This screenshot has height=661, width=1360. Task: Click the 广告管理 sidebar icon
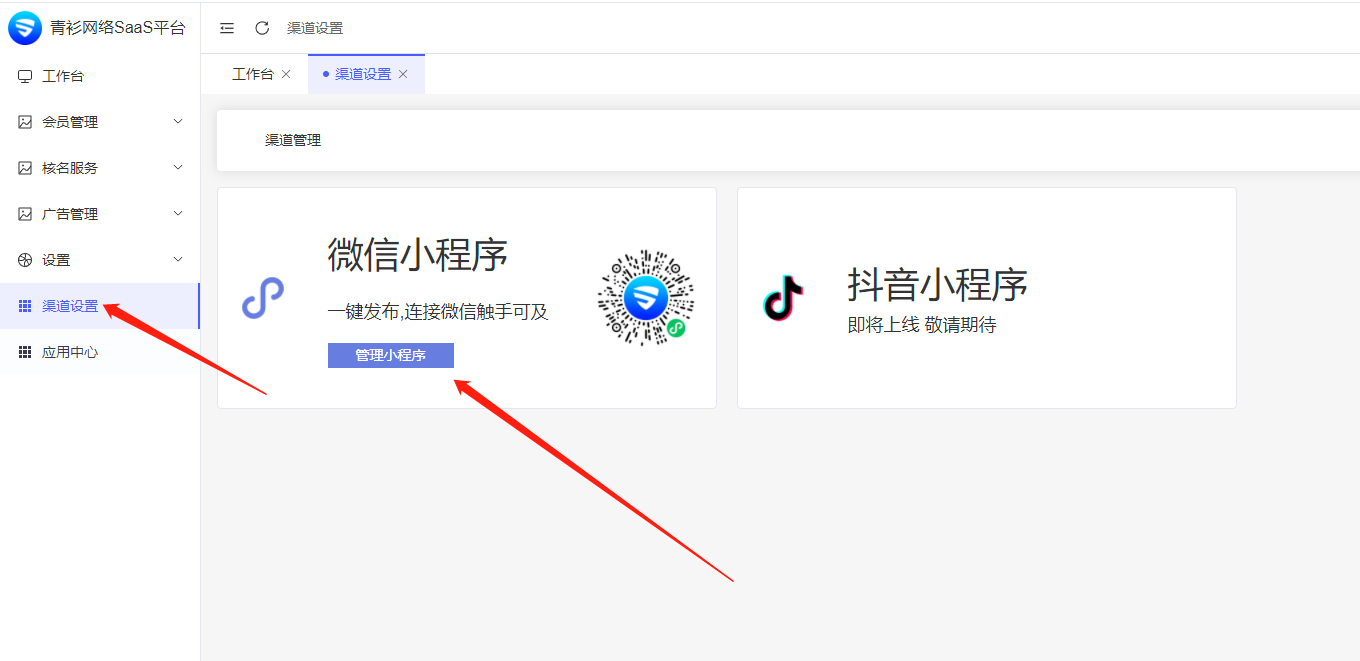(25, 214)
